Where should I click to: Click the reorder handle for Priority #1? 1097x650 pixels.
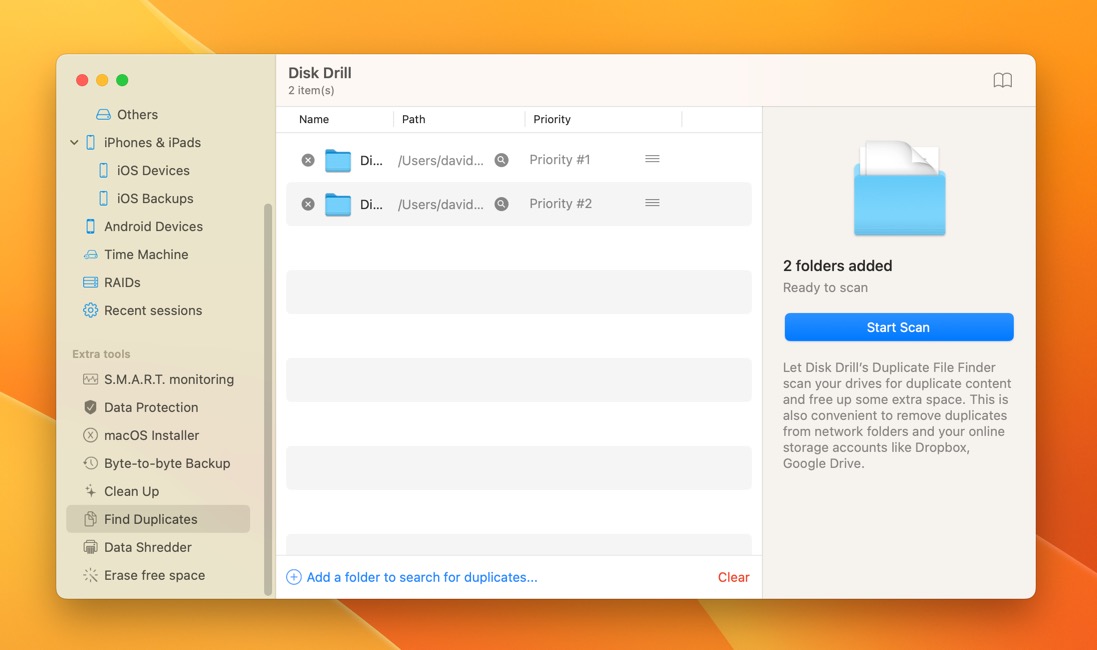pos(652,159)
